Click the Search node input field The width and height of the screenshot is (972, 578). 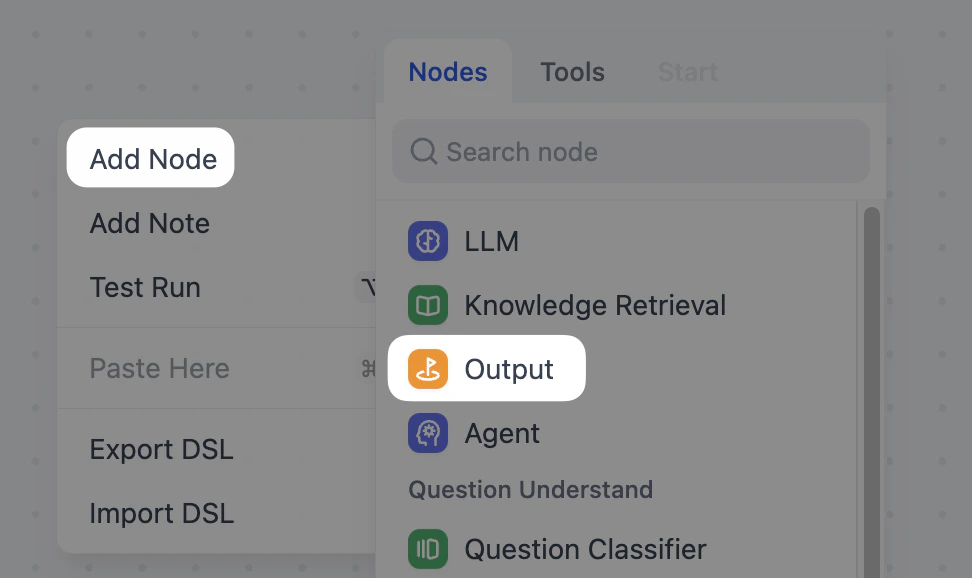pos(630,151)
